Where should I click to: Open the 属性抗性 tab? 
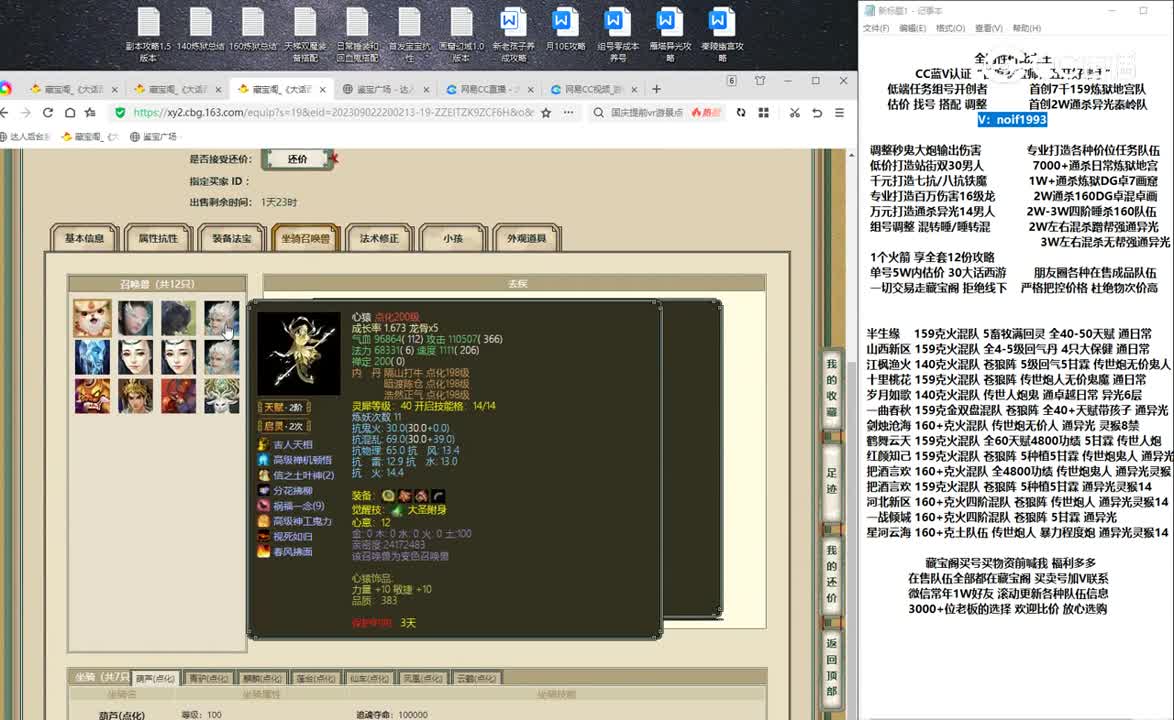coord(158,238)
